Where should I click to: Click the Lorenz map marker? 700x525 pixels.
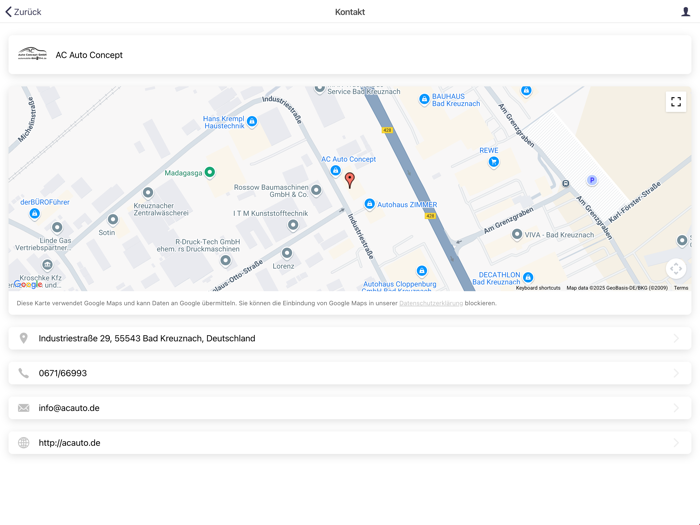pos(287,254)
